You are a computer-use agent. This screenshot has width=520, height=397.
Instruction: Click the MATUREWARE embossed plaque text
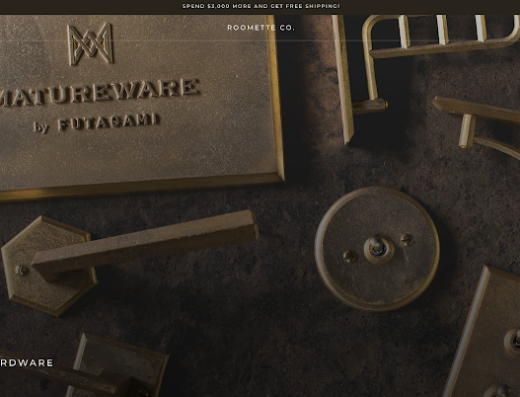click(x=99, y=93)
